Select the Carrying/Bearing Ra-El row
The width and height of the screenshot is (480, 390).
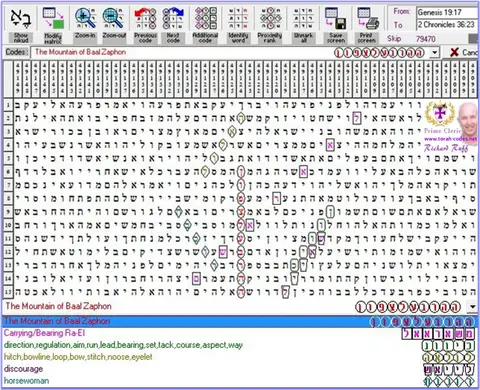[240, 333]
